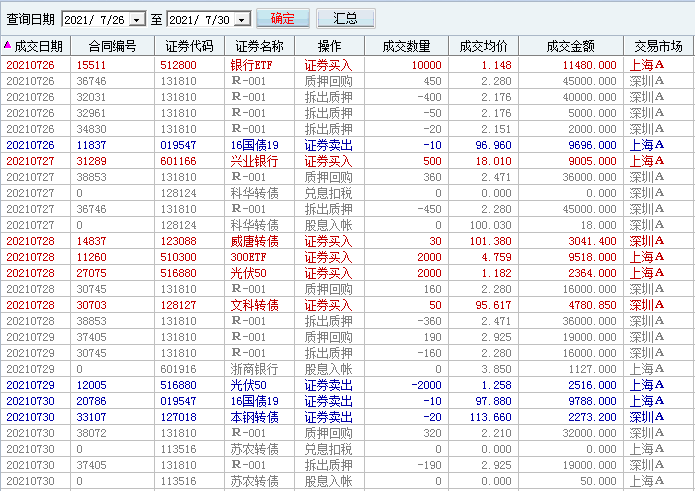
Task: Sort by 证券代码 column header
Action: coord(189,46)
